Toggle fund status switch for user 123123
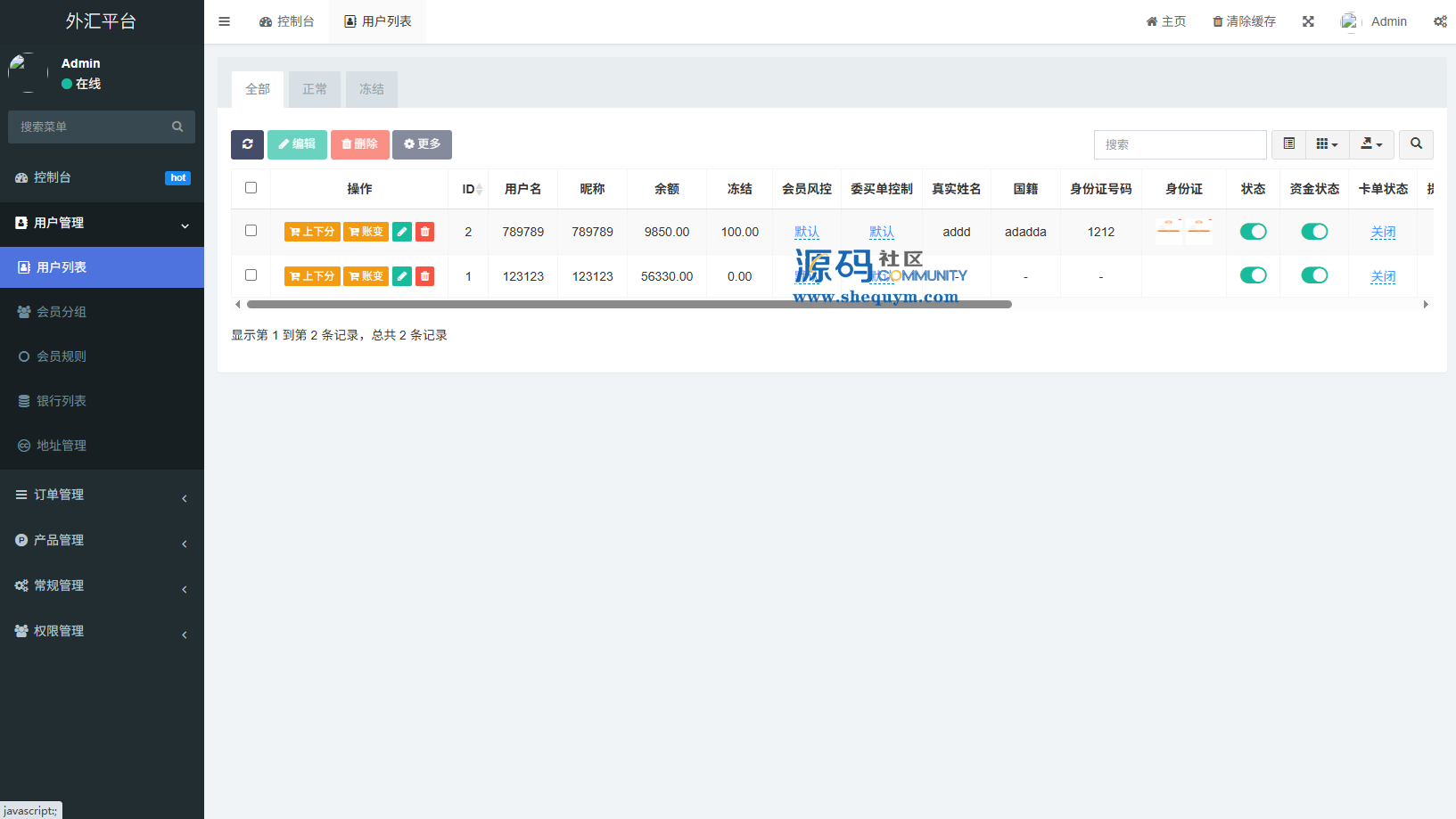 1314,275
